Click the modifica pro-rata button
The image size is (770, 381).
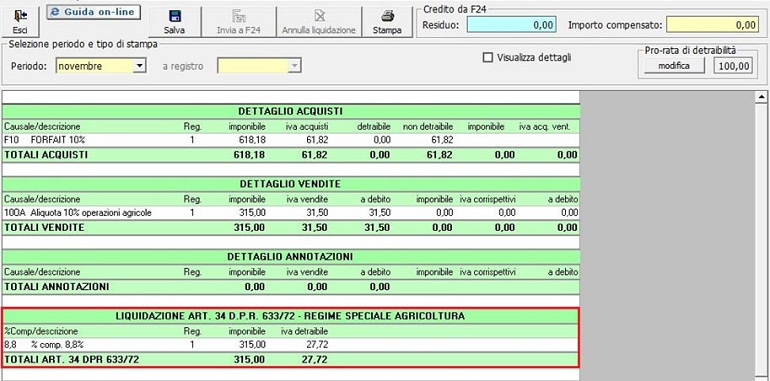click(674, 66)
